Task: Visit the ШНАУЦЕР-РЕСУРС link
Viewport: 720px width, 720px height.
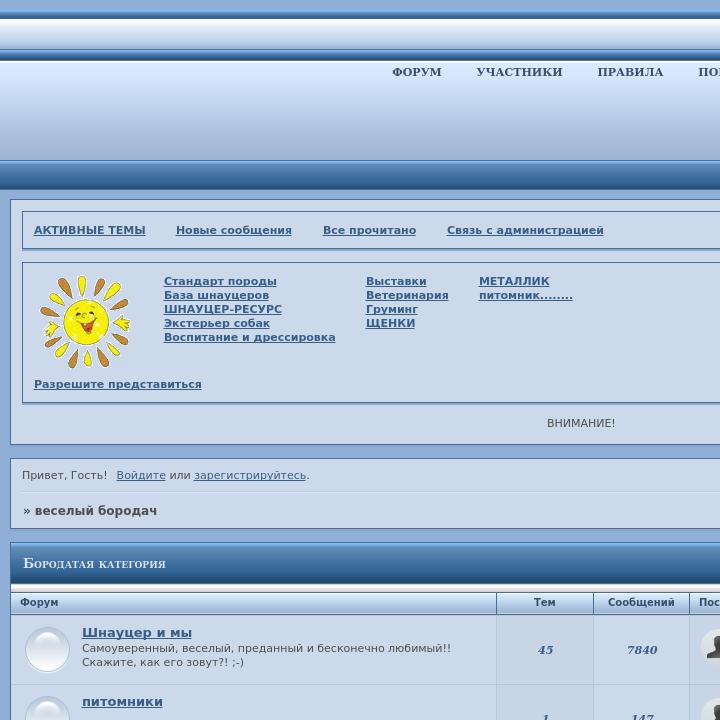Action: (222, 309)
